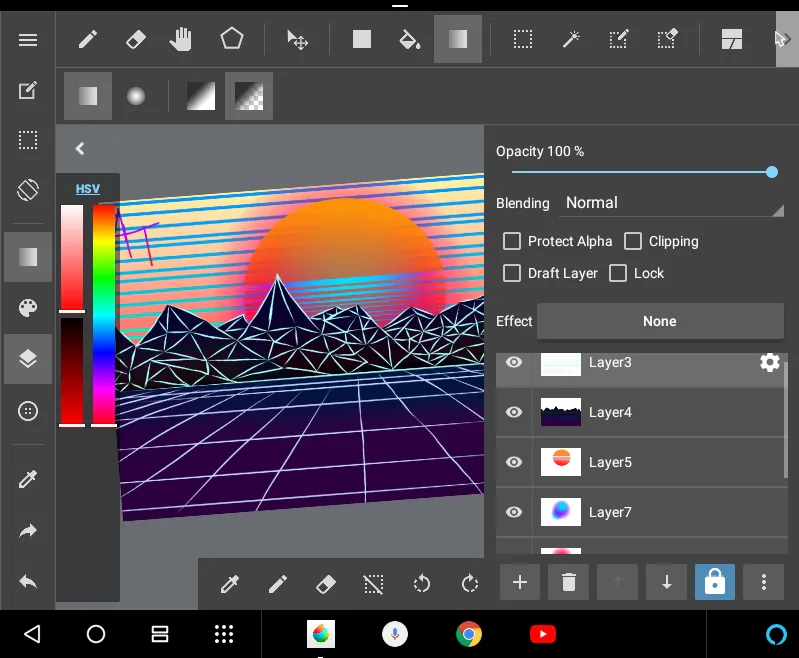This screenshot has width=799, height=658.
Task: Click the saturation gradient bar
Action: click(72, 258)
